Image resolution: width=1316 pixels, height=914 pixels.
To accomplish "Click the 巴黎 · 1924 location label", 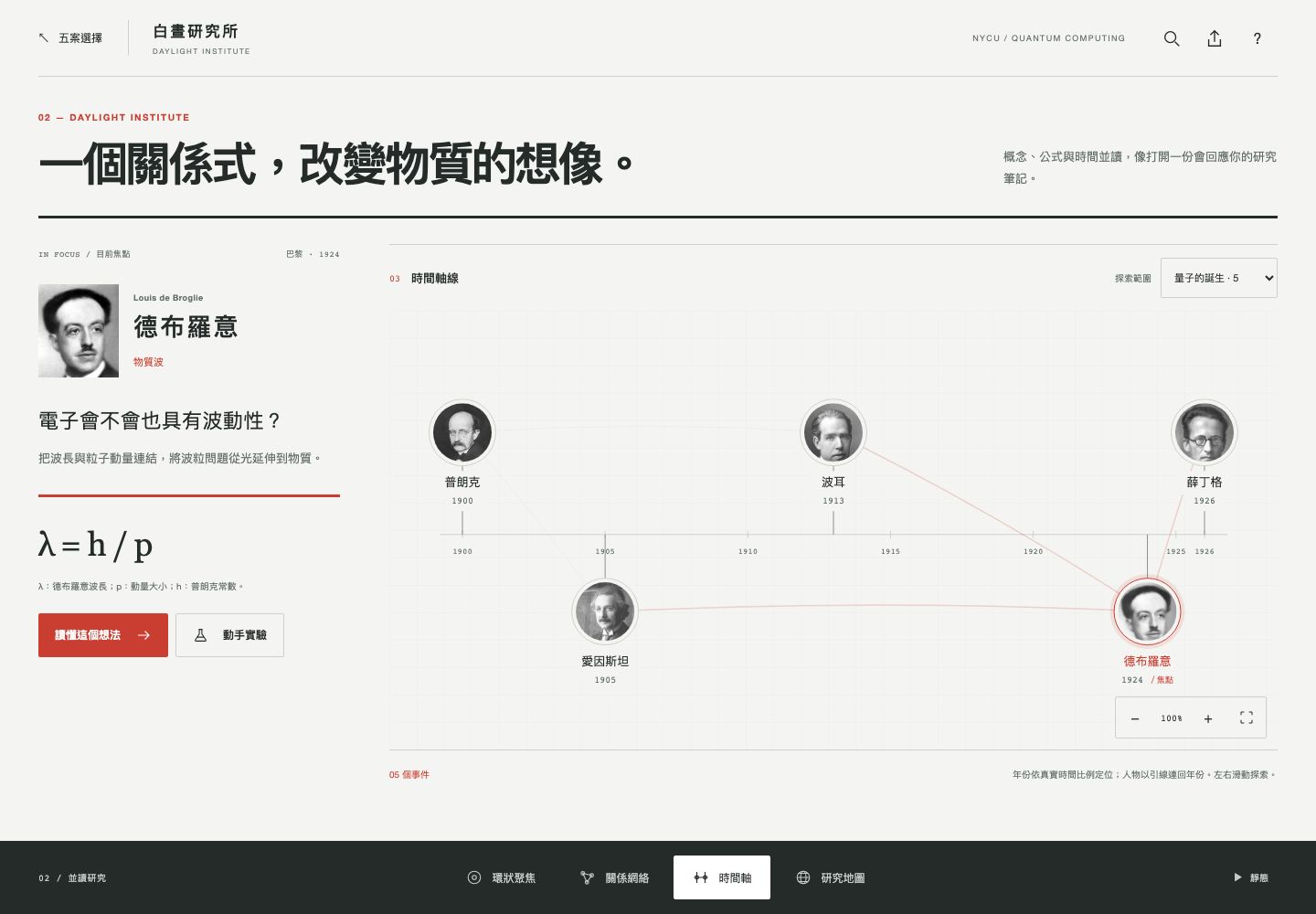I will click(x=313, y=254).
